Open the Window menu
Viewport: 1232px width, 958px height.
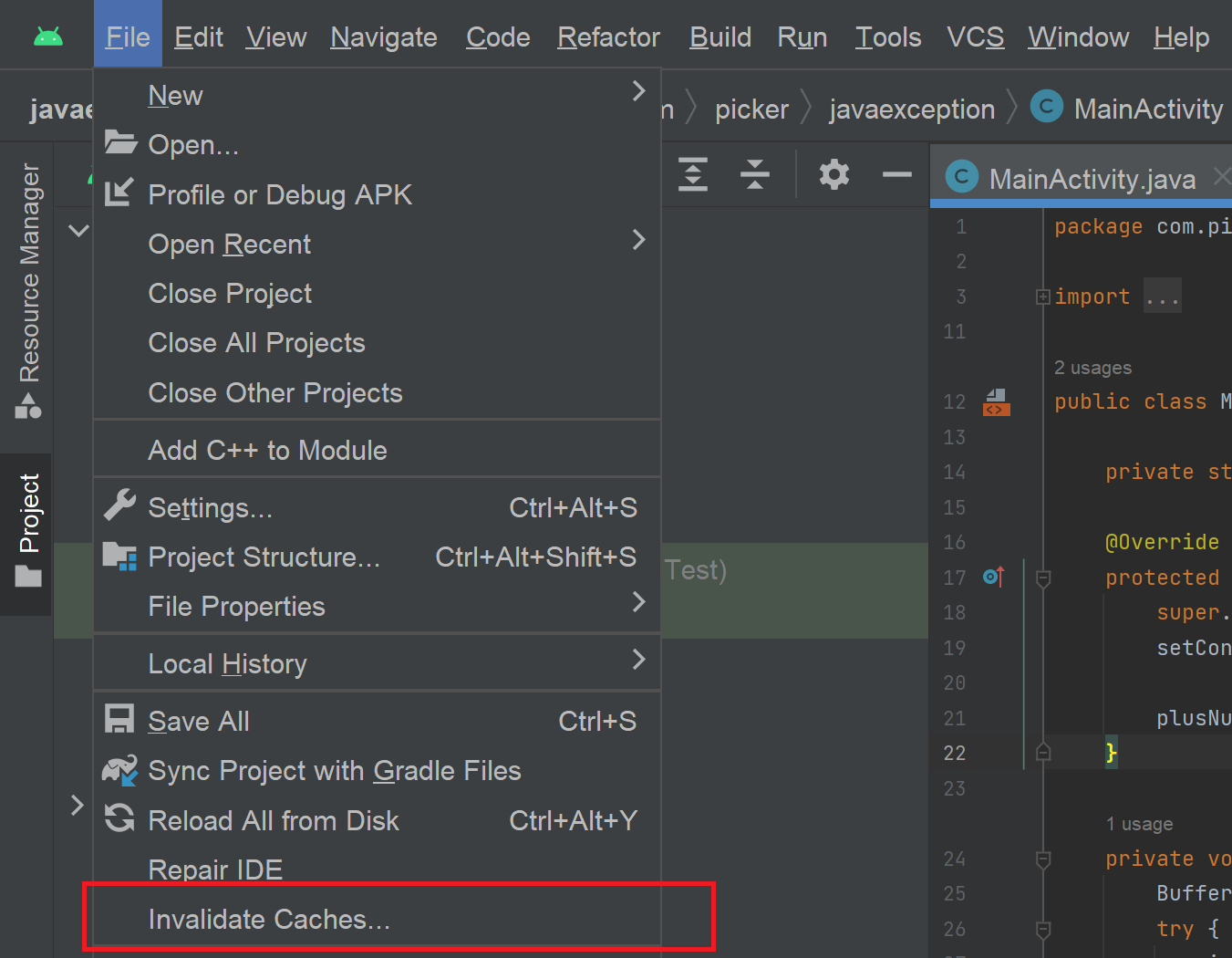pyautogui.click(x=1079, y=36)
